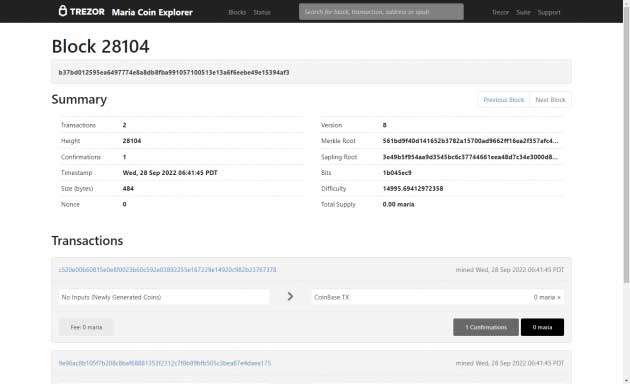Select Bits value 1b045ec9

pyautogui.click(x=397, y=173)
